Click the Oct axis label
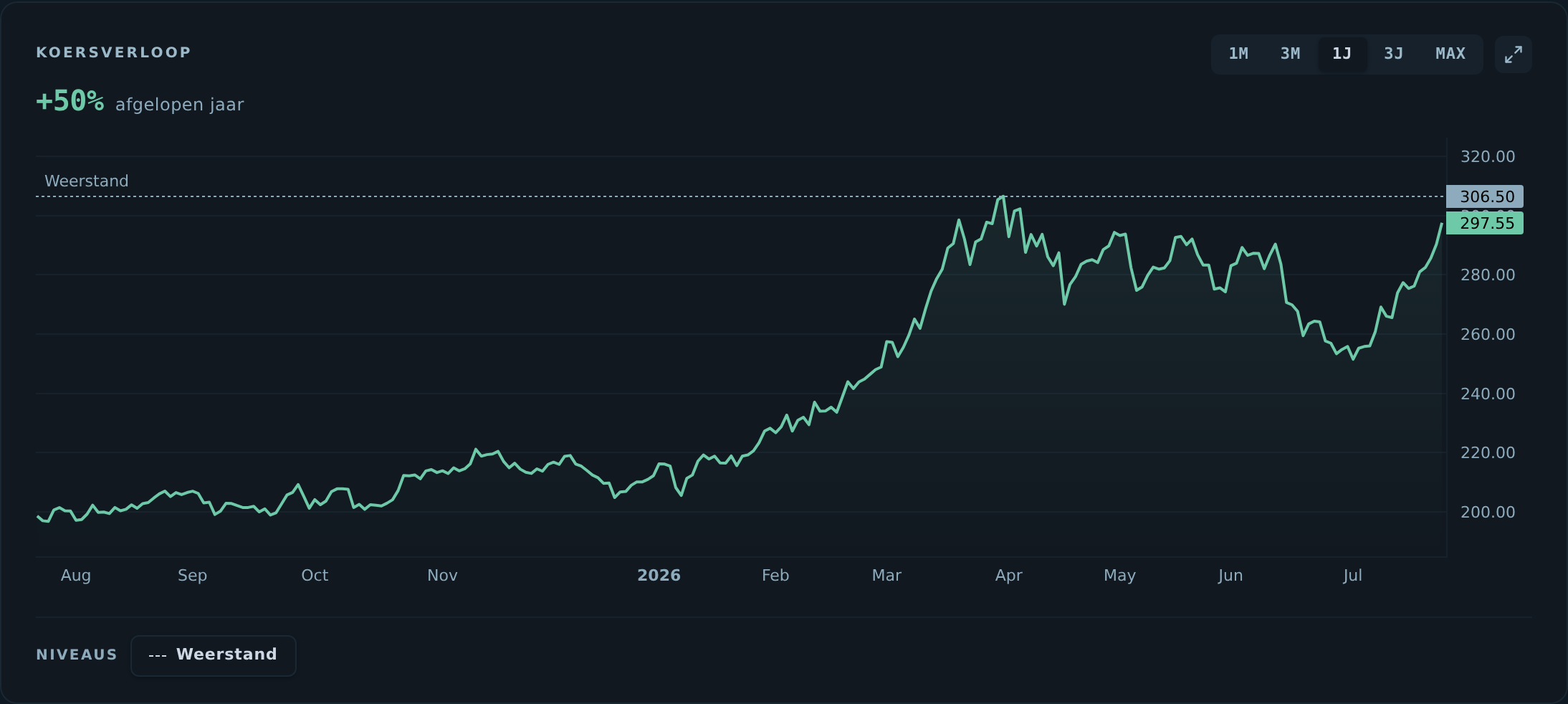 315,576
